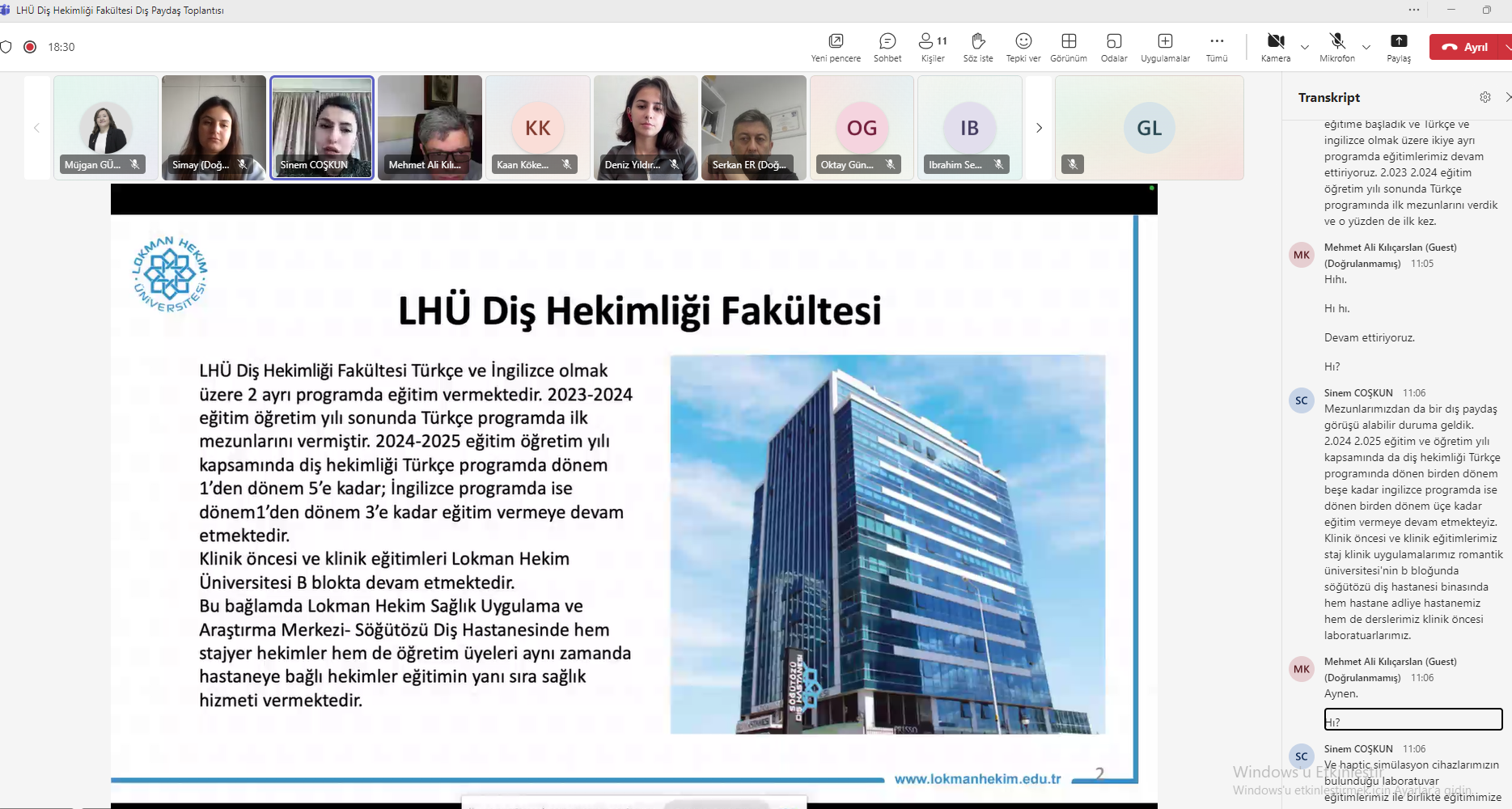Select Simay participant video tile
Screen dimensions: 1512x809
[x=214, y=128]
